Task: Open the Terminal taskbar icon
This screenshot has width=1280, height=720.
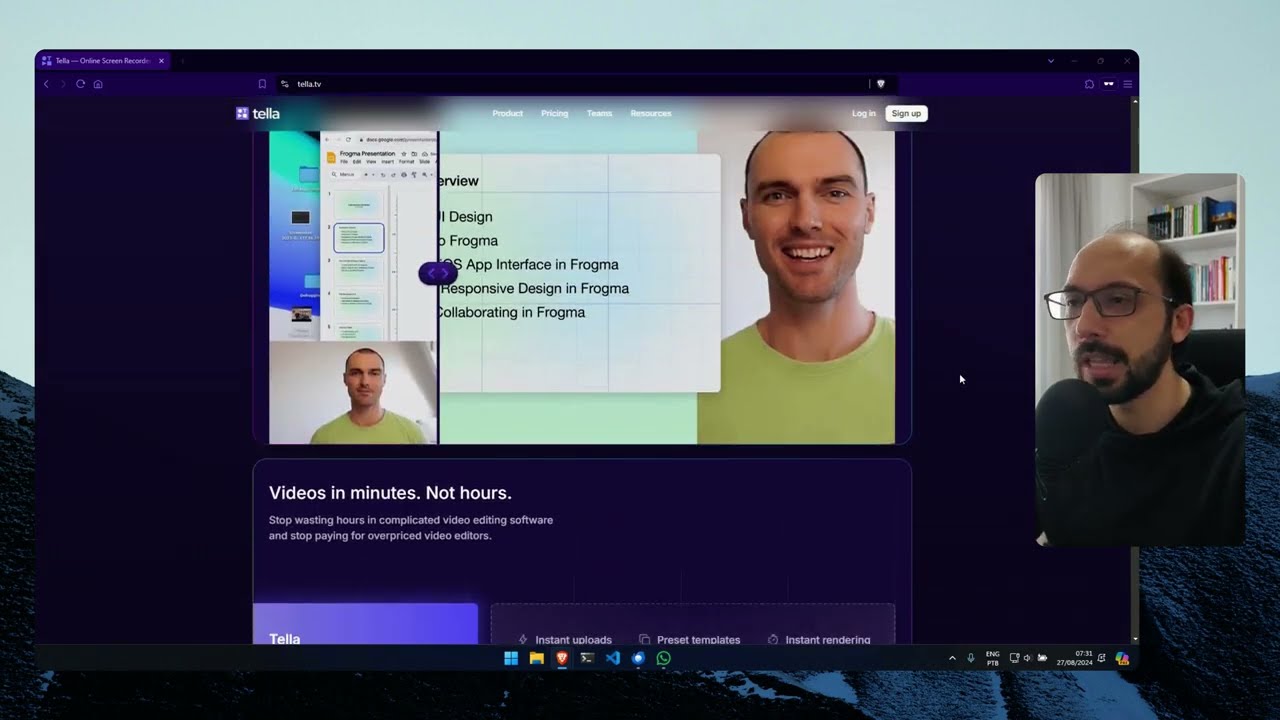Action: click(x=587, y=658)
